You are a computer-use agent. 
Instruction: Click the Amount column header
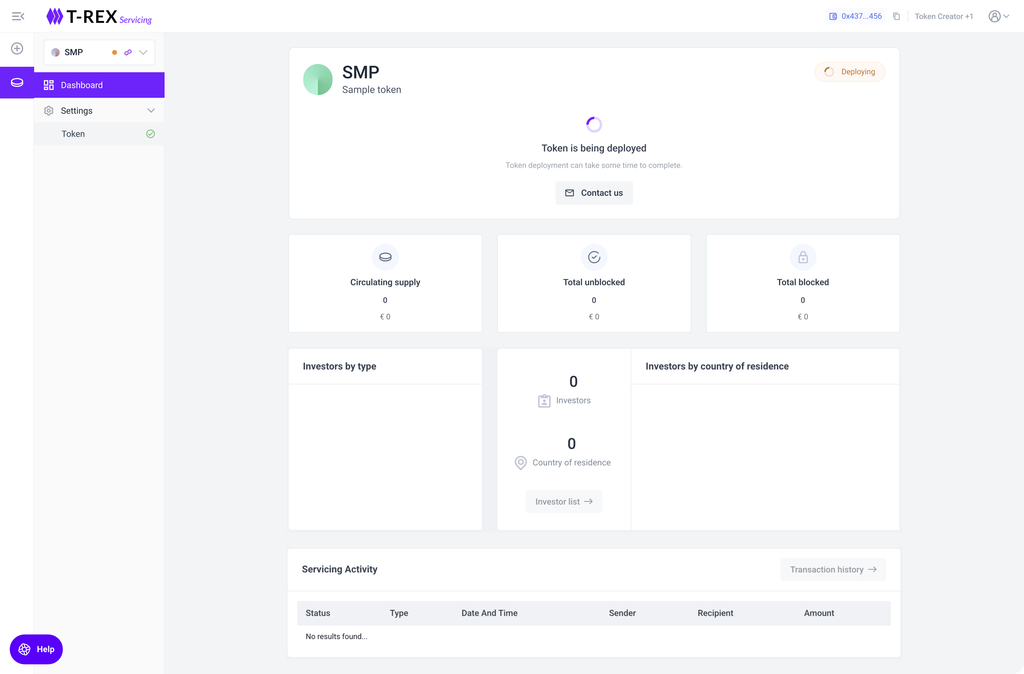(819, 613)
